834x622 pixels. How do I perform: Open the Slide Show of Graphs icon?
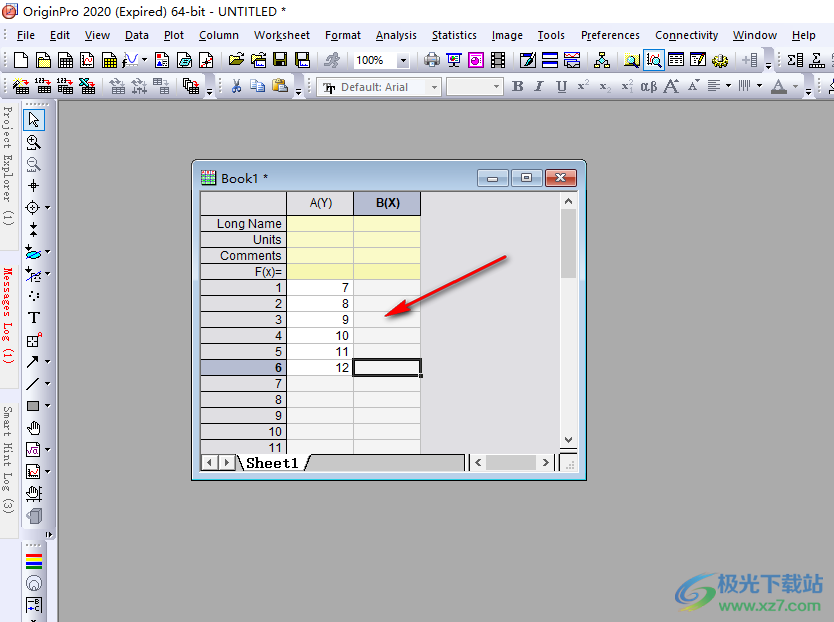[x=454, y=60]
